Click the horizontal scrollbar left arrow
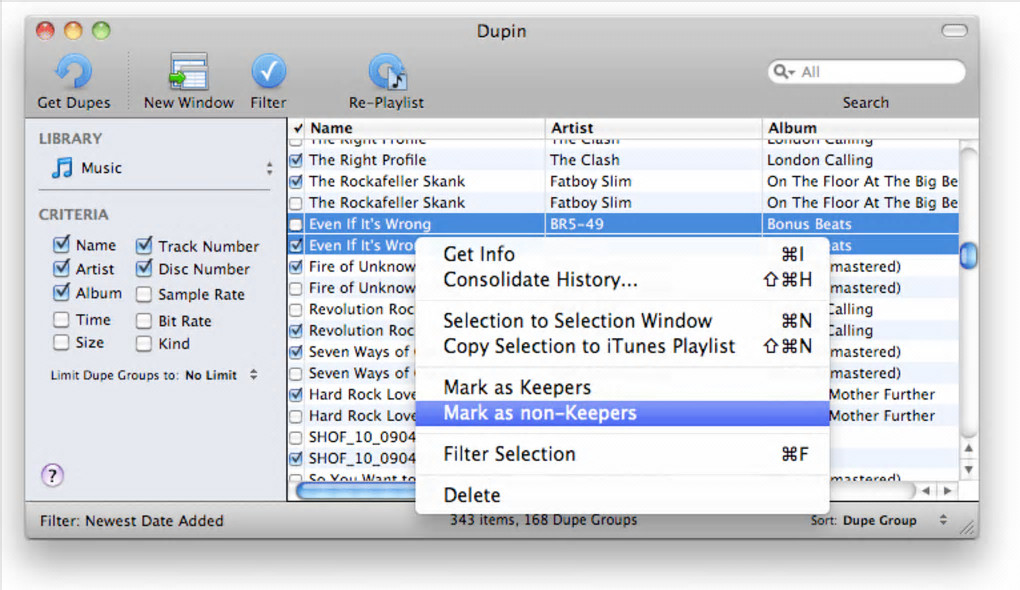The width and height of the screenshot is (1020, 590). click(x=926, y=490)
